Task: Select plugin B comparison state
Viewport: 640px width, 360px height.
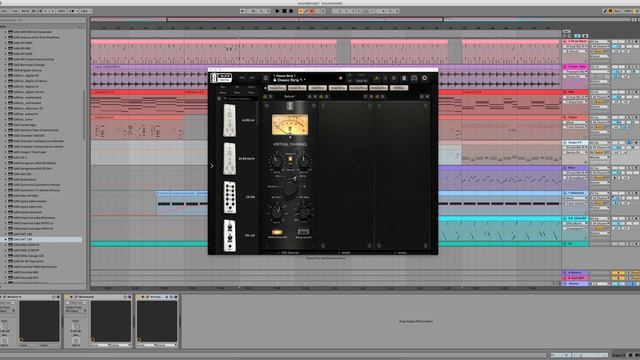Action: (x=394, y=78)
